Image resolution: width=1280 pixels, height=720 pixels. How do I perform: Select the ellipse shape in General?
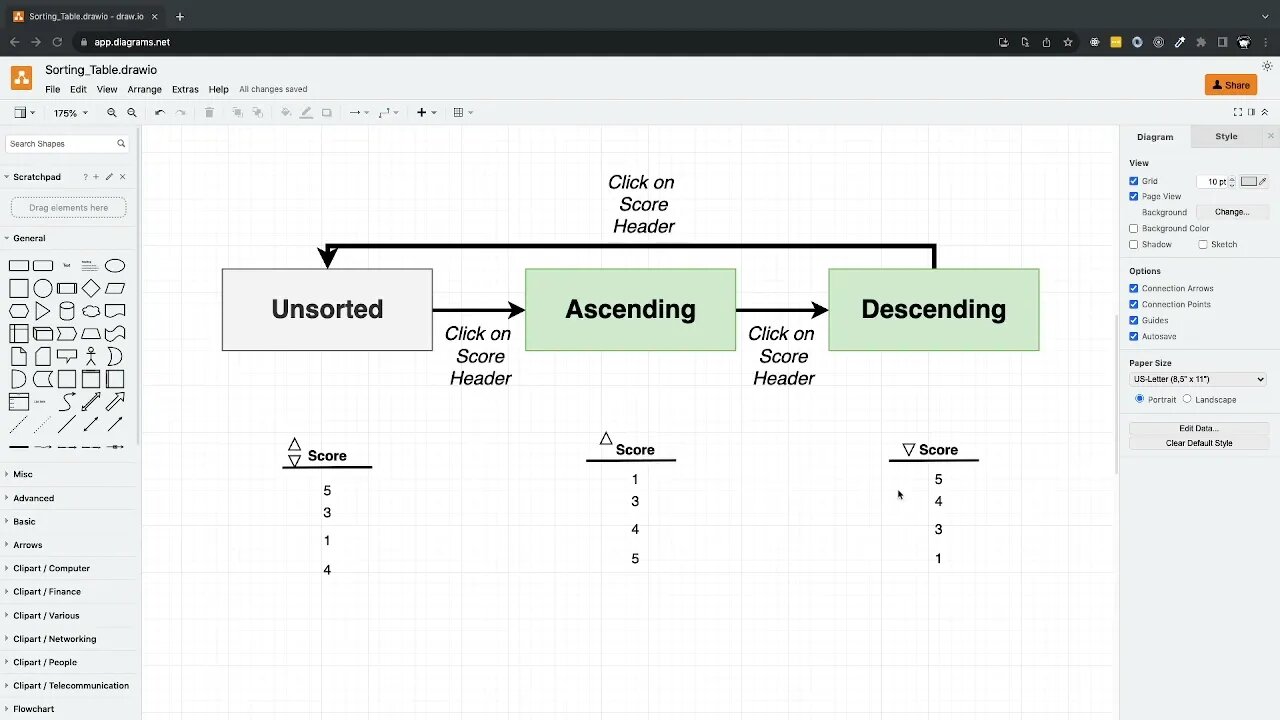[115, 266]
